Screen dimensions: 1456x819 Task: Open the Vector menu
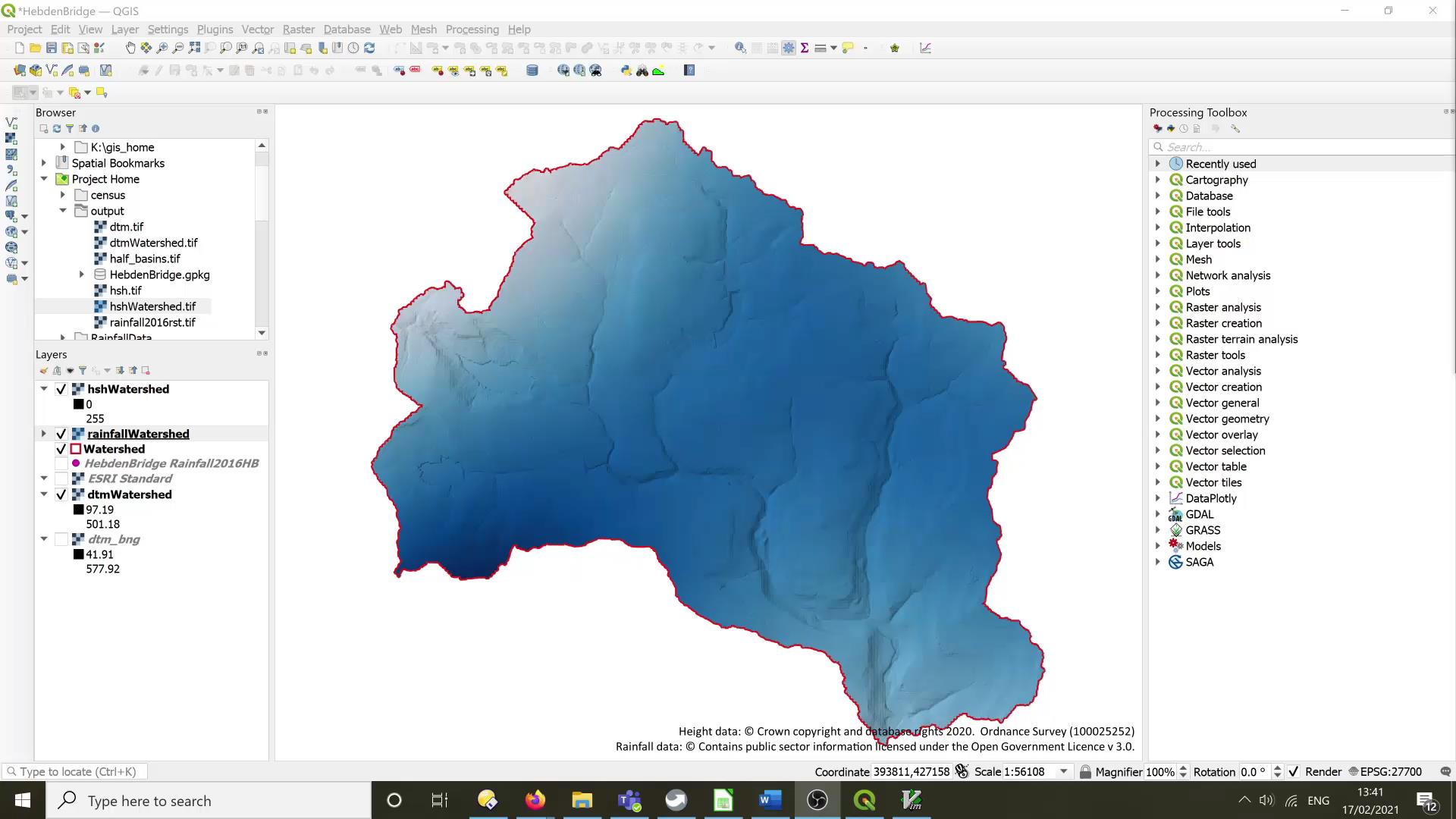pos(257,29)
